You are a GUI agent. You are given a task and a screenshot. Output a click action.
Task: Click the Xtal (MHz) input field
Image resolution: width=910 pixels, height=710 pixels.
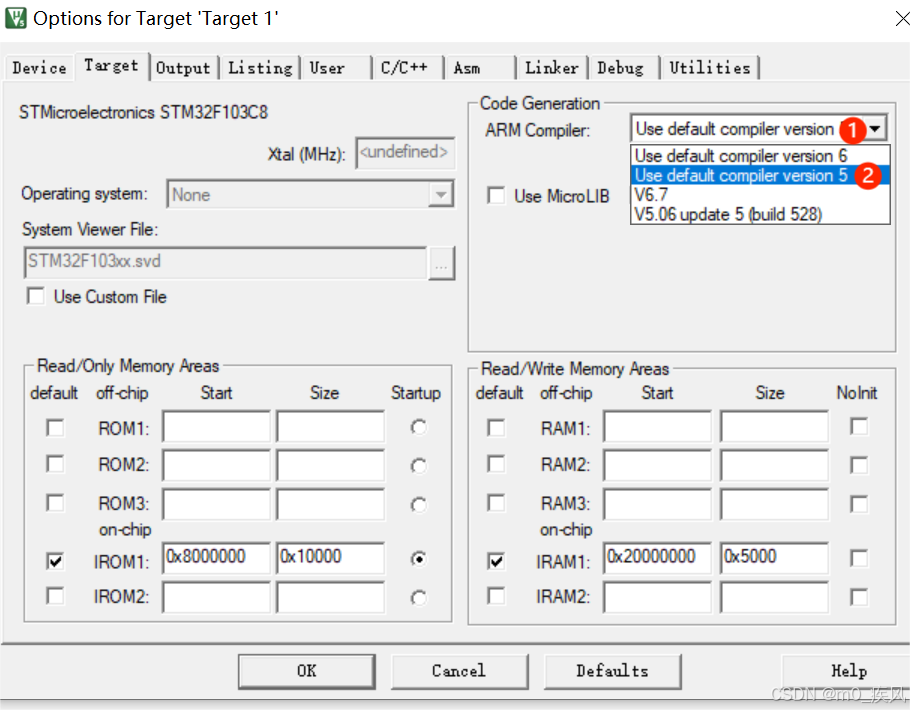(x=405, y=153)
